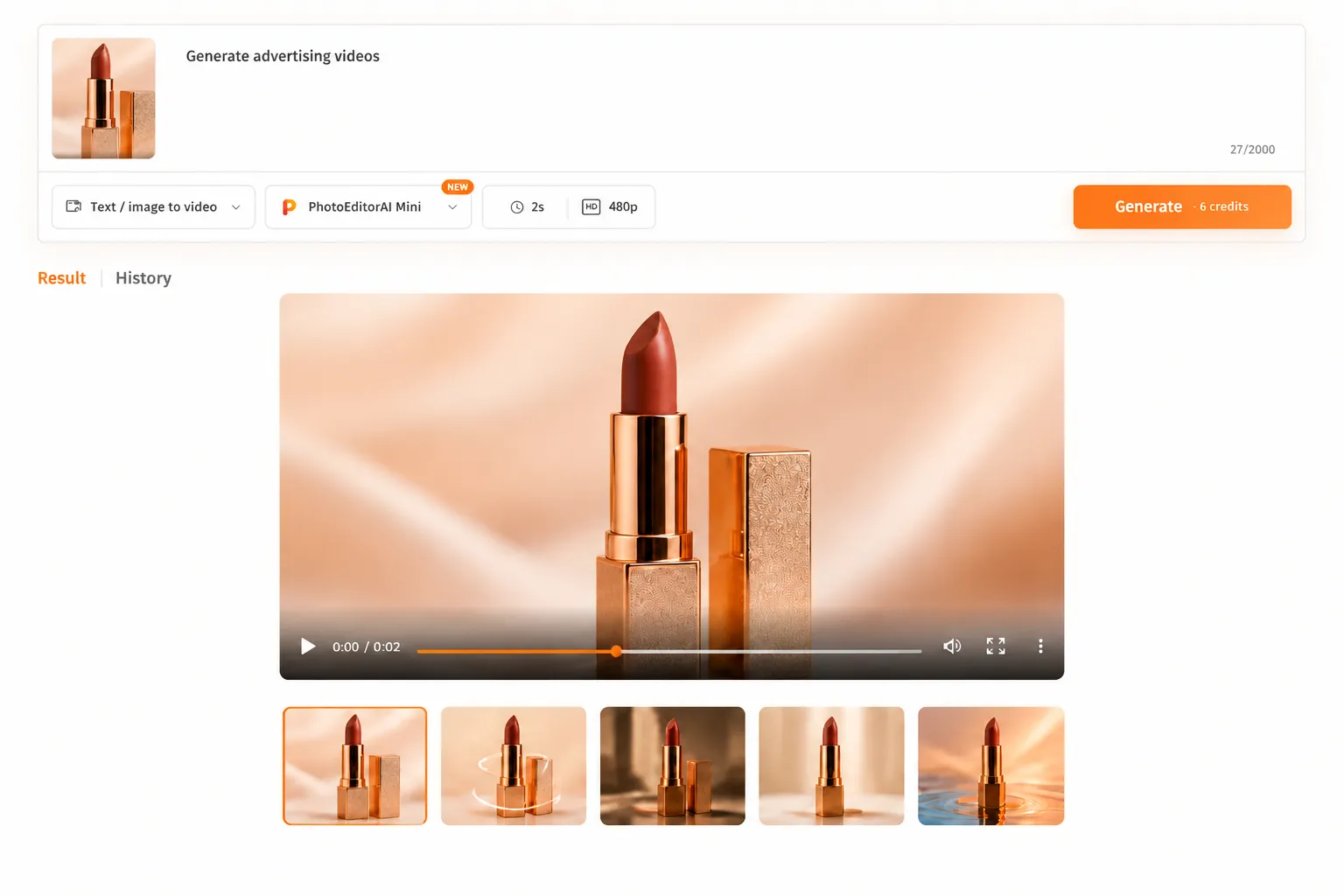This screenshot has width=1344, height=896.
Task: Open the Text / image to video dropdown
Action: coord(153,206)
